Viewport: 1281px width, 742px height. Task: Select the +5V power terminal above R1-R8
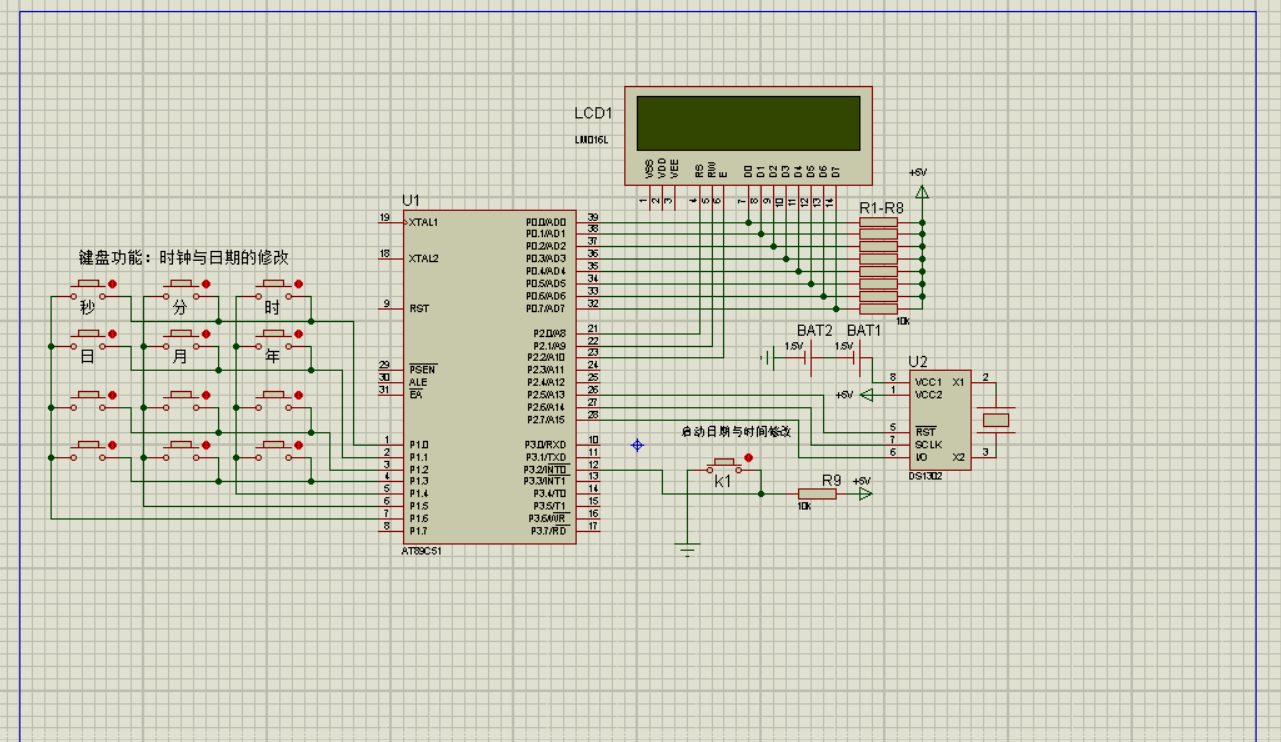(x=922, y=190)
